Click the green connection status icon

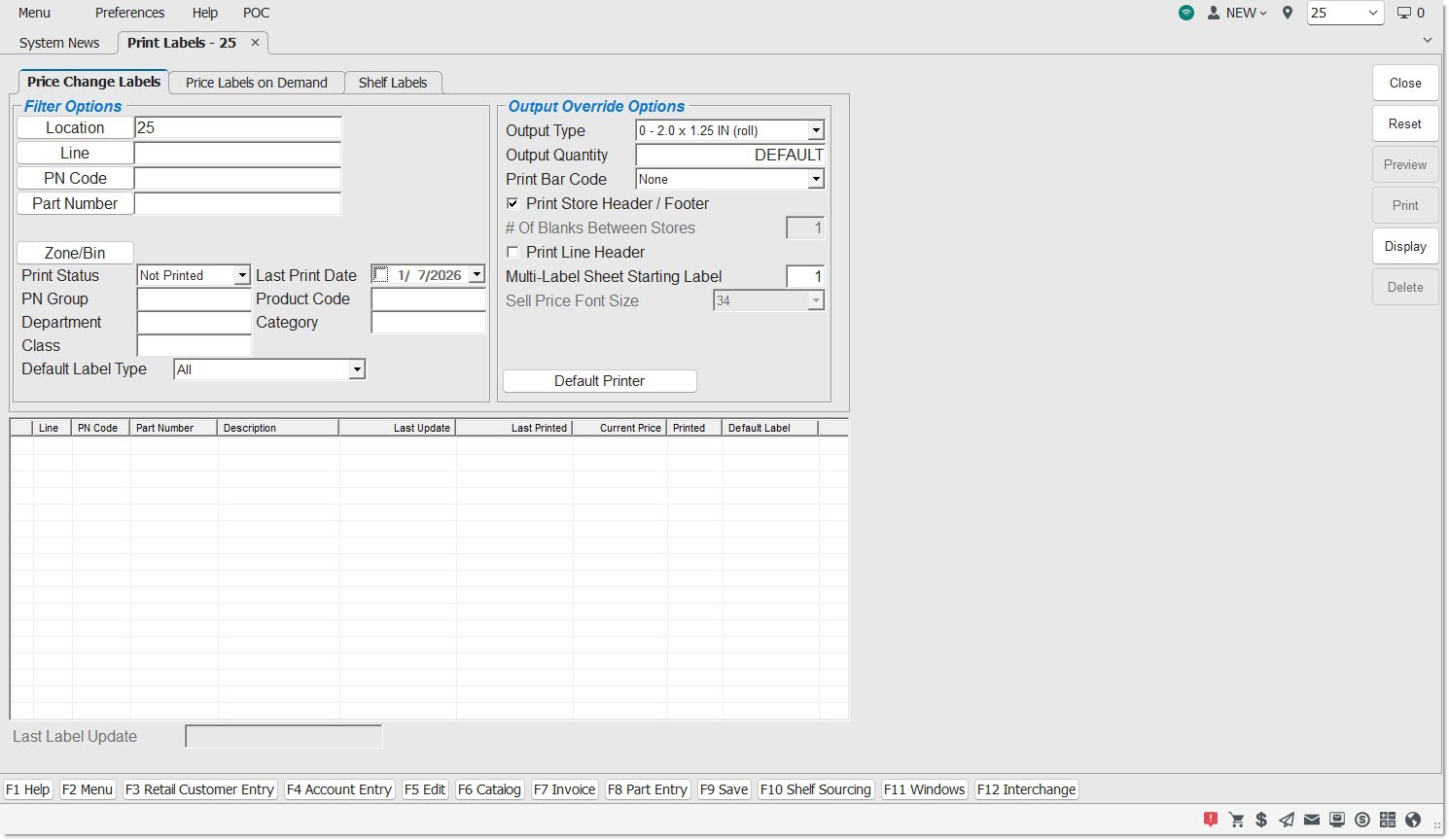(x=1186, y=13)
